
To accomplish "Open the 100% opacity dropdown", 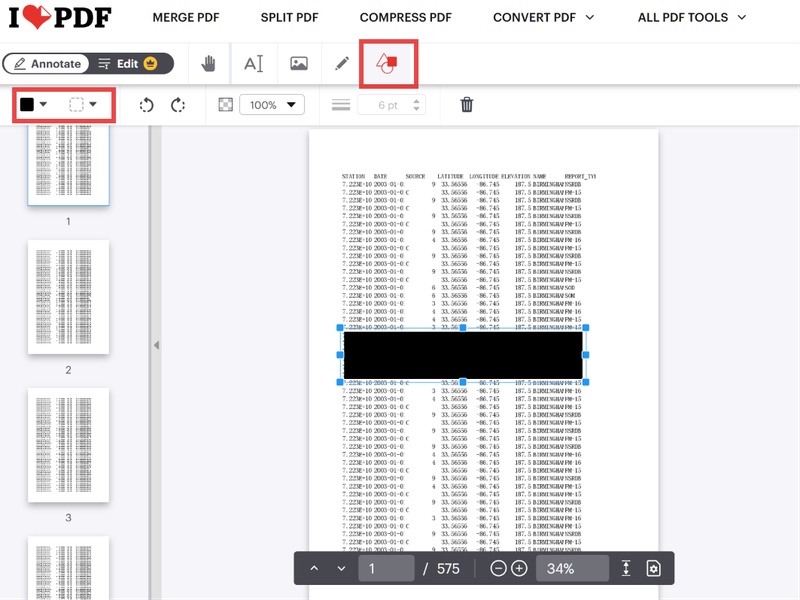I will [272, 105].
